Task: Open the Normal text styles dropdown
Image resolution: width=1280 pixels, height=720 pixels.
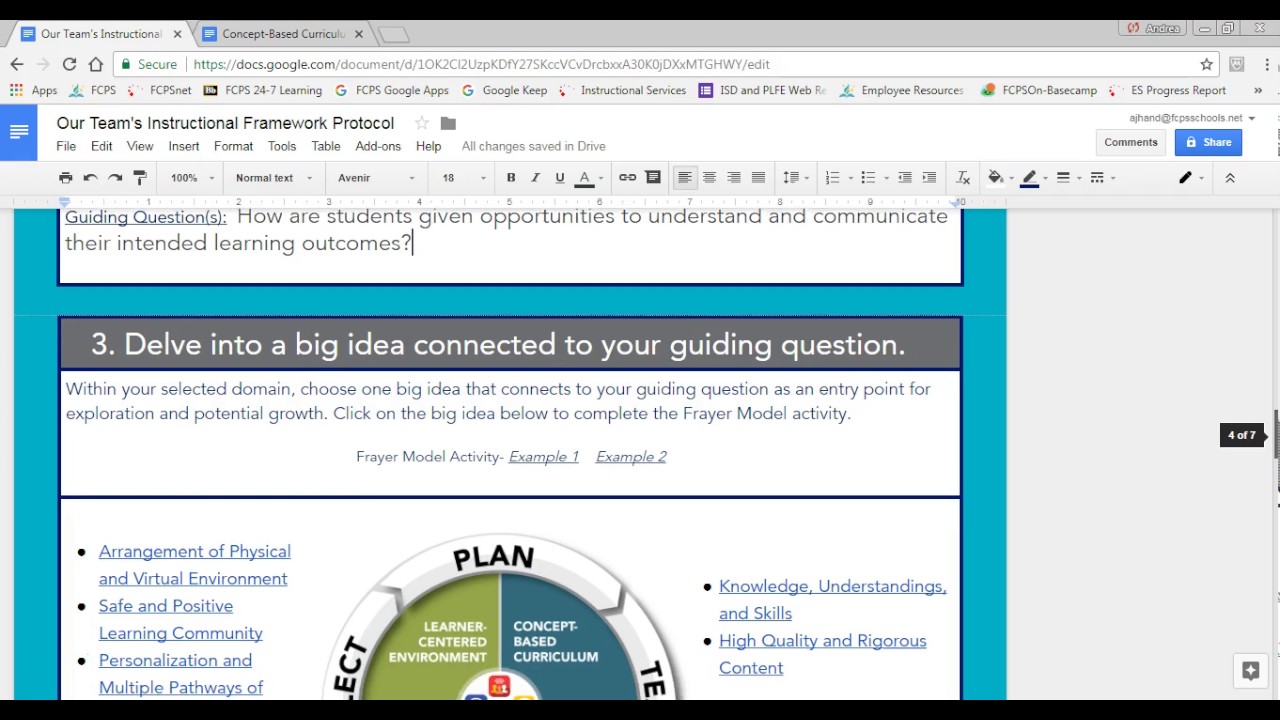Action: (x=273, y=178)
